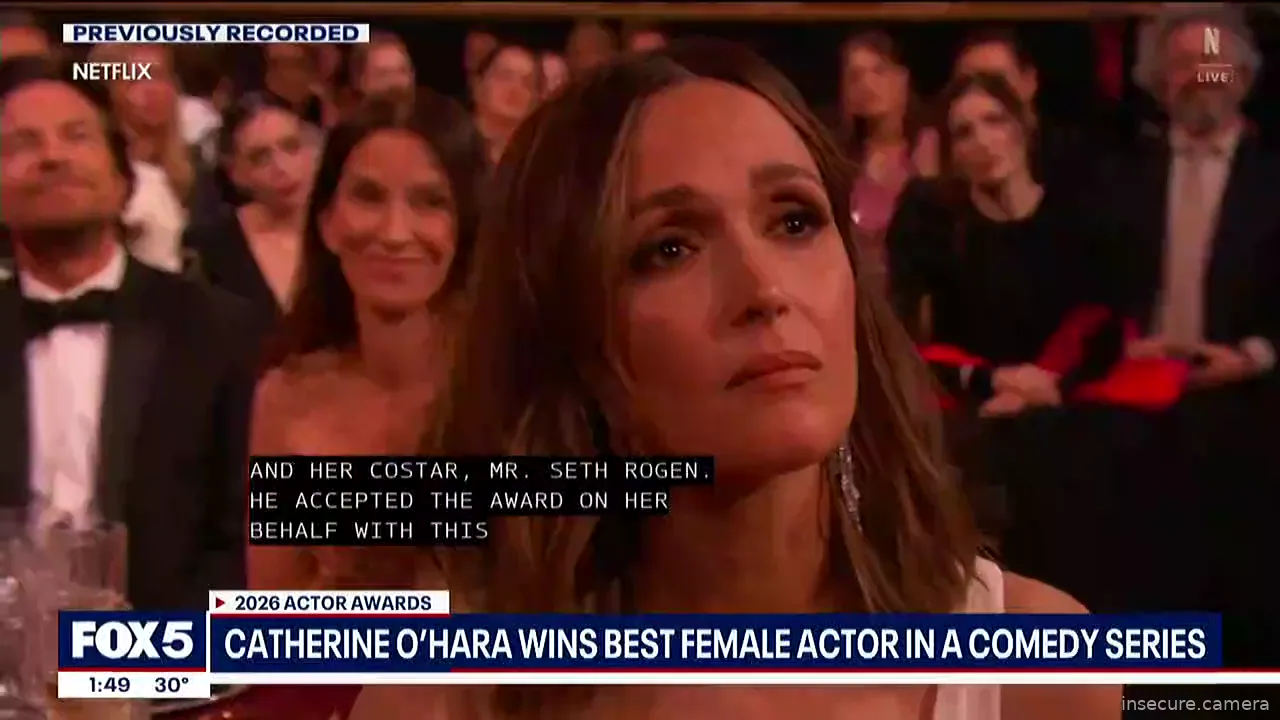Click the LIVE label under Netflix N
Viewport: 1280px width, 720px height.
point(1215,76)
